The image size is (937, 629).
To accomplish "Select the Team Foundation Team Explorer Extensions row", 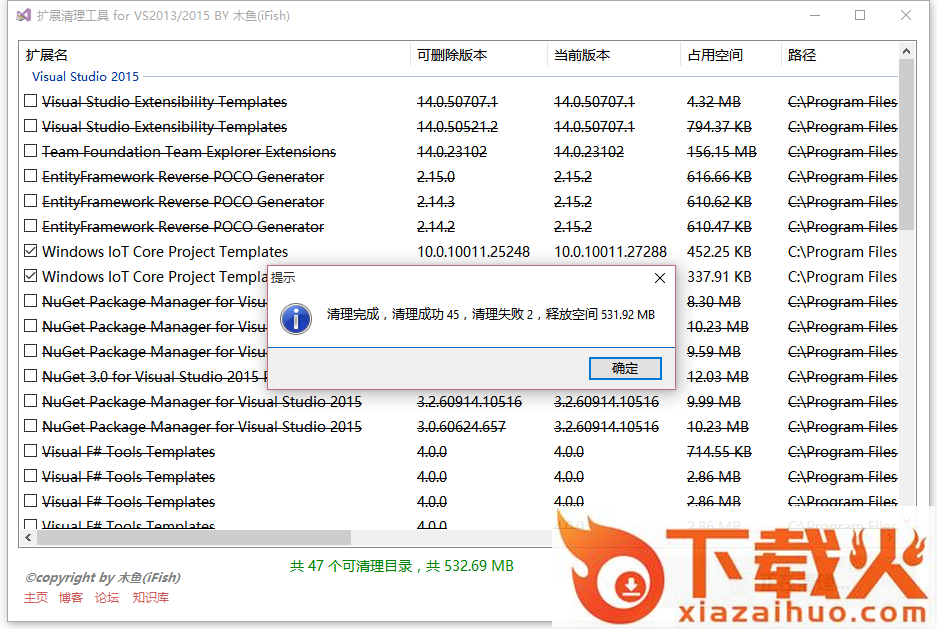I will (459, 152).
